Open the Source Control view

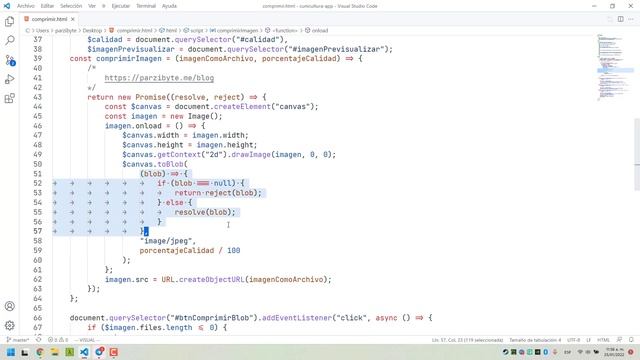click(9, 60)
